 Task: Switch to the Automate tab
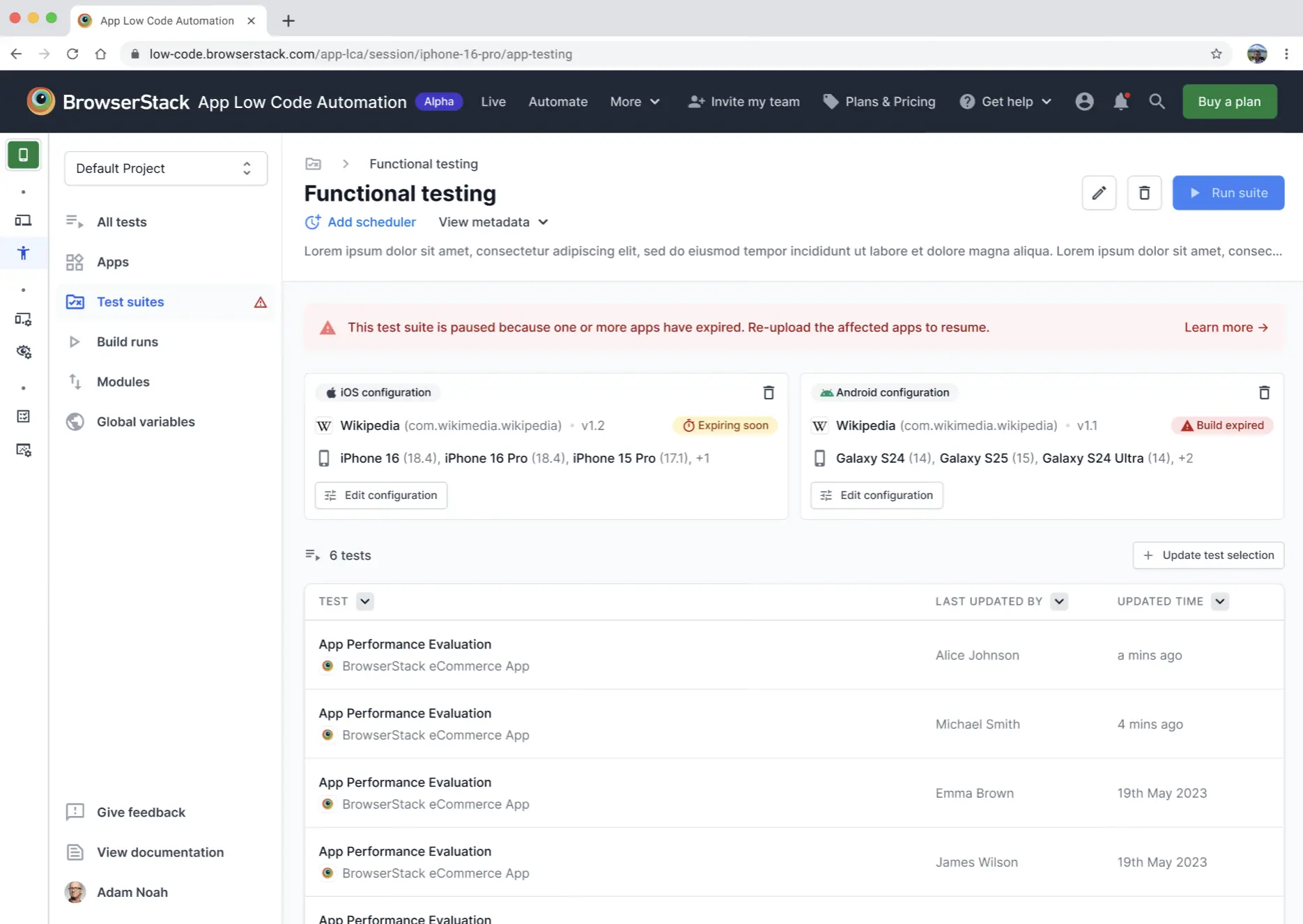coord(557,101)
